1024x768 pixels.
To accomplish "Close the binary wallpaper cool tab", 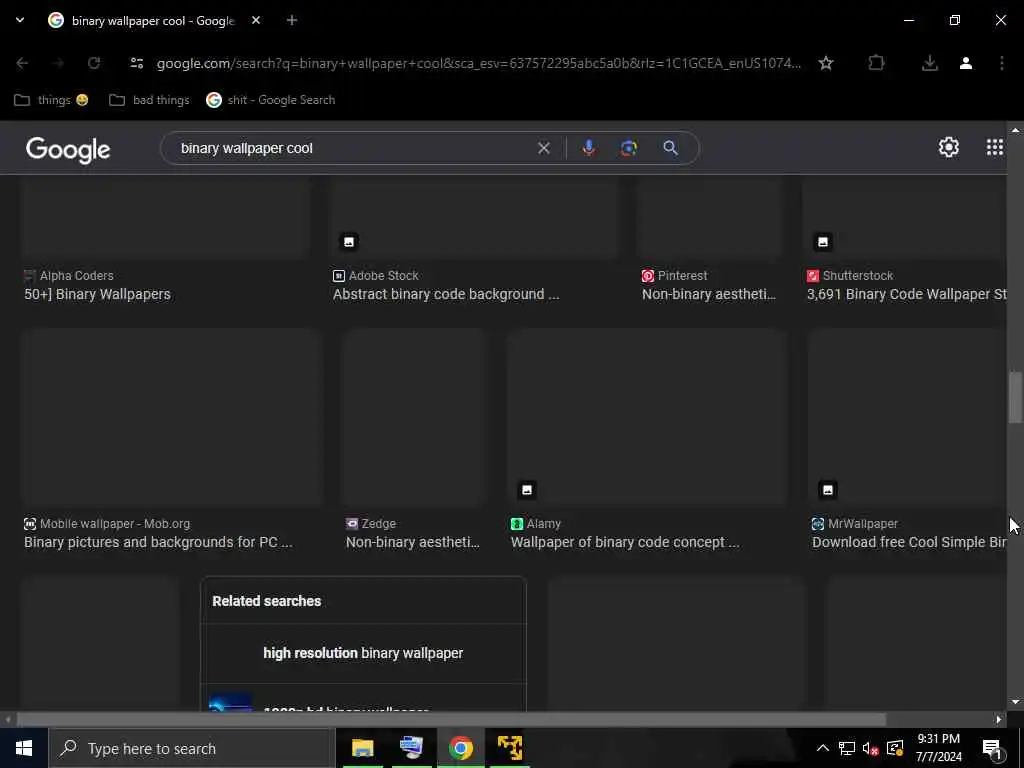I will pos(256,20).
